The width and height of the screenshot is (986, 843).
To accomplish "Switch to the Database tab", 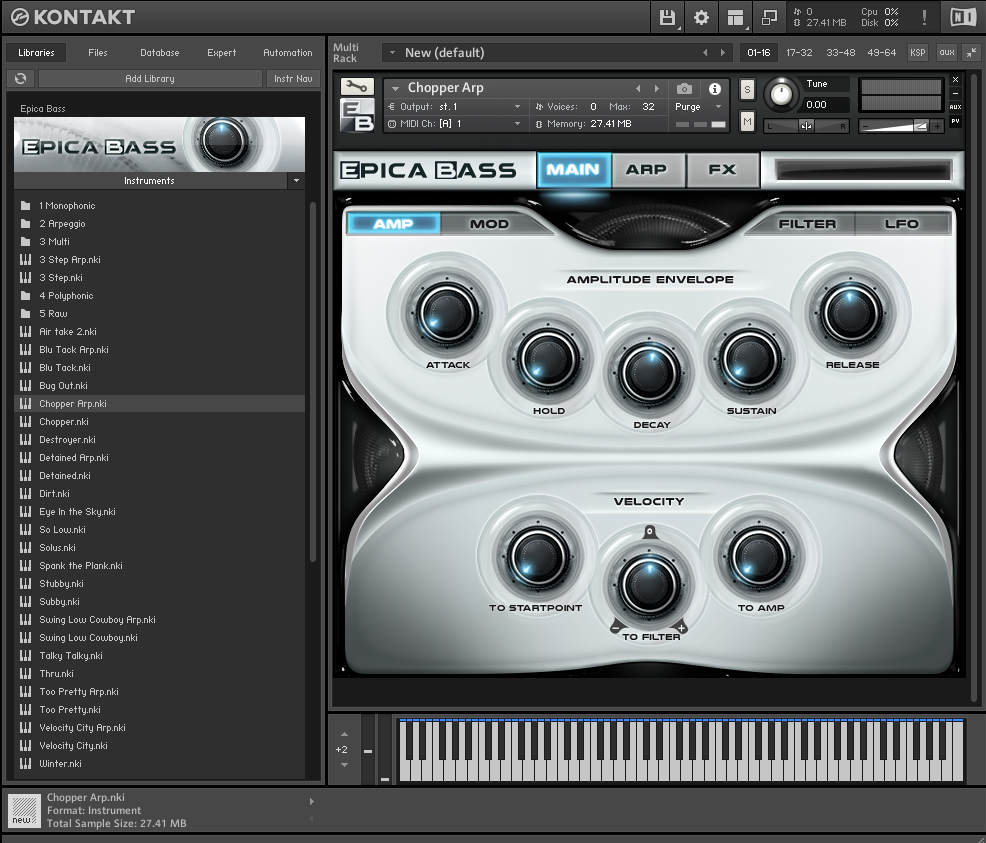I will [160, 53].
